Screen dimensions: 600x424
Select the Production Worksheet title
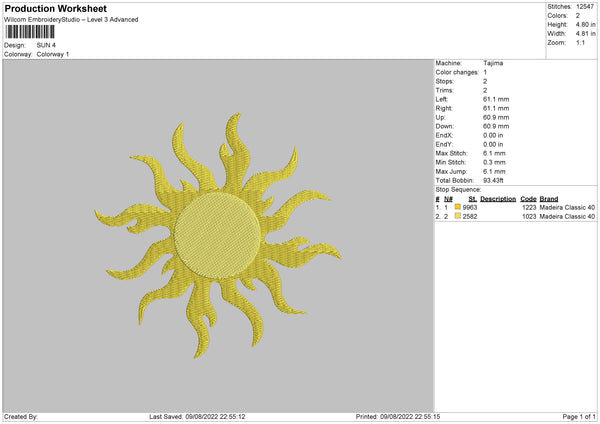click(55, 8)
